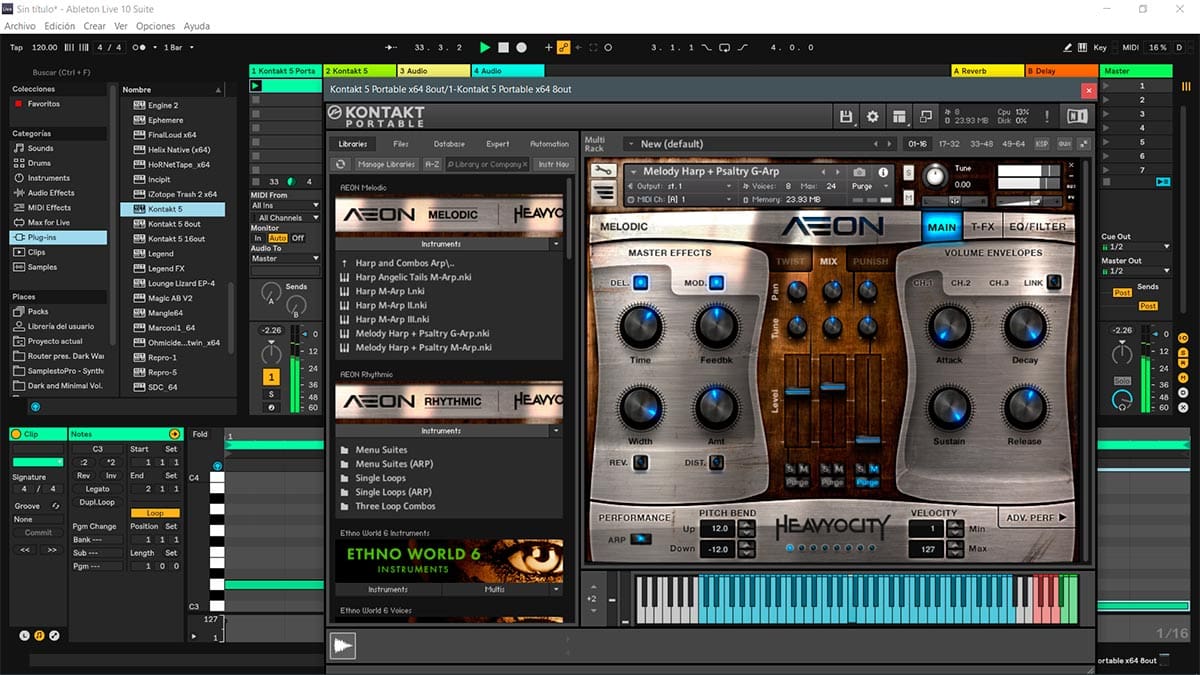This screenshot has height=675, width=1200.
Task: Open ADV. PERF panel button
Action: 1035,518
